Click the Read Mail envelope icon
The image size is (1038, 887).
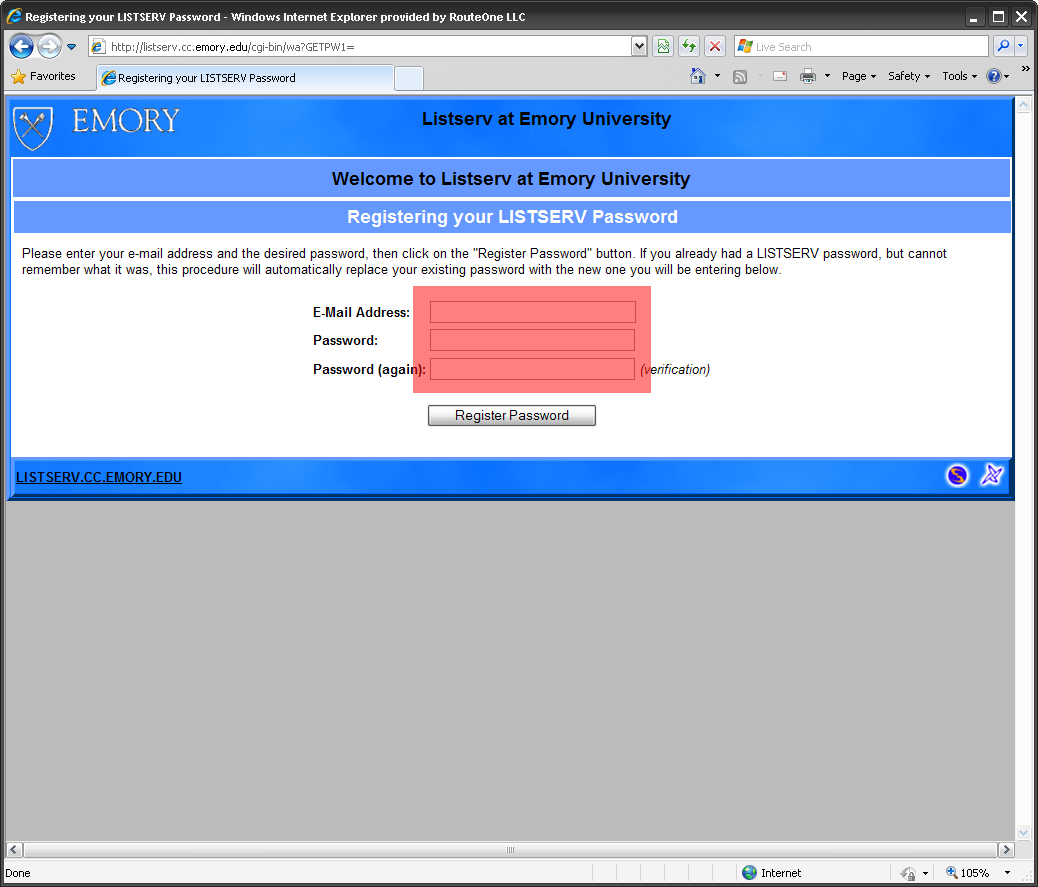click(780, 76)
